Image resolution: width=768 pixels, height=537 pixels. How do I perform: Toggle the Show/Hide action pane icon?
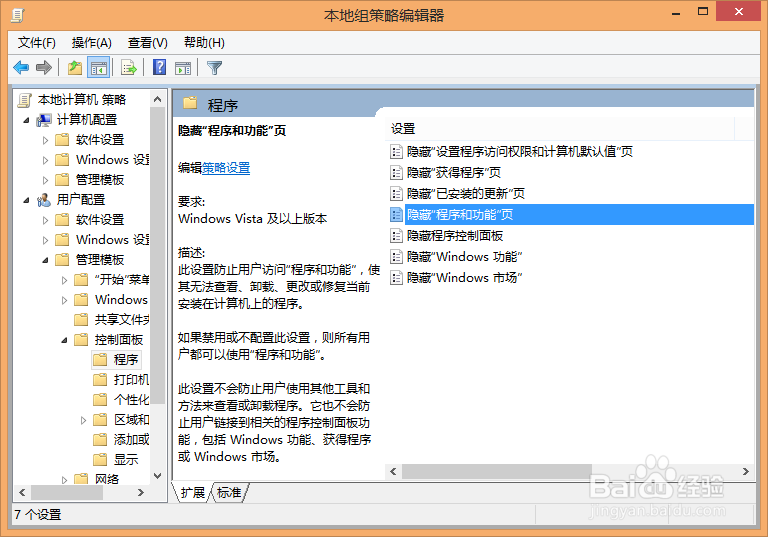(x=183, y=68)
